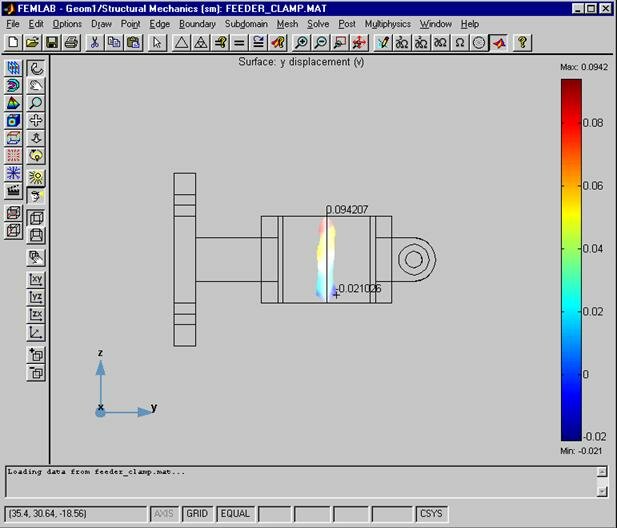
Task: Click the Save (floppy disk) toolbar icon
Action: (x=52, y=43)
